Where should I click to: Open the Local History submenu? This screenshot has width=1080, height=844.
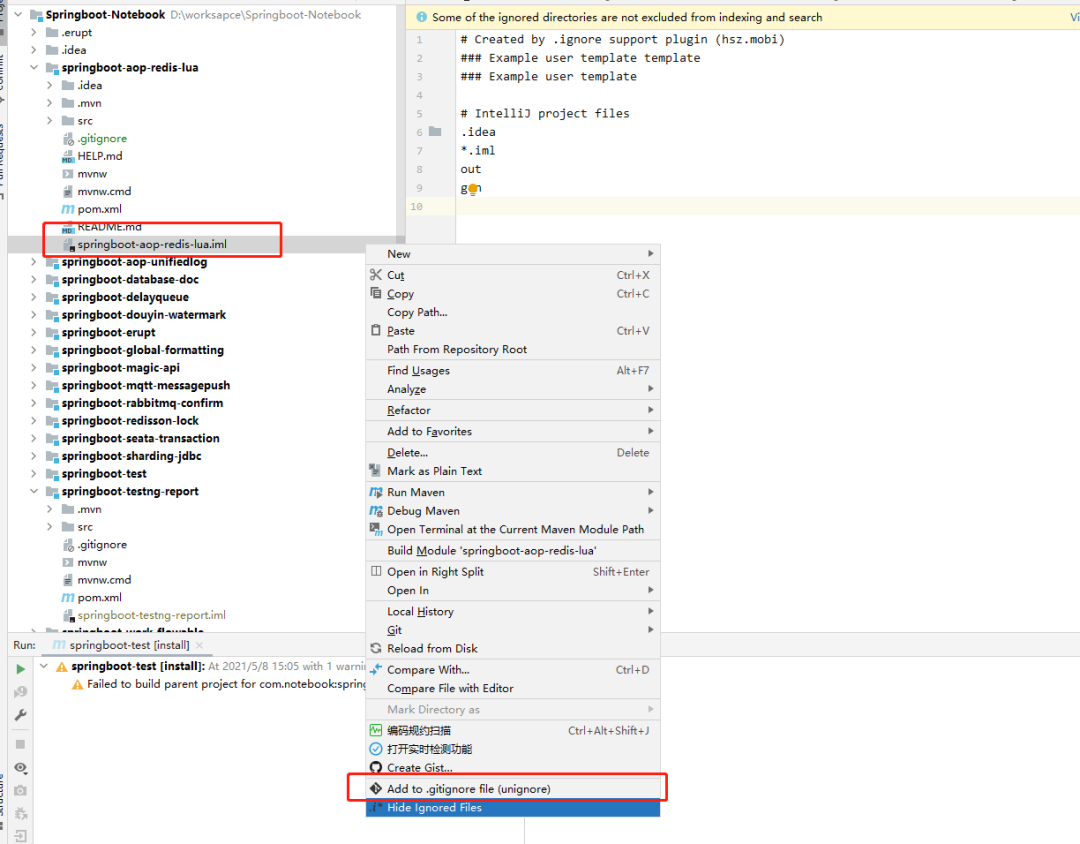513,611
